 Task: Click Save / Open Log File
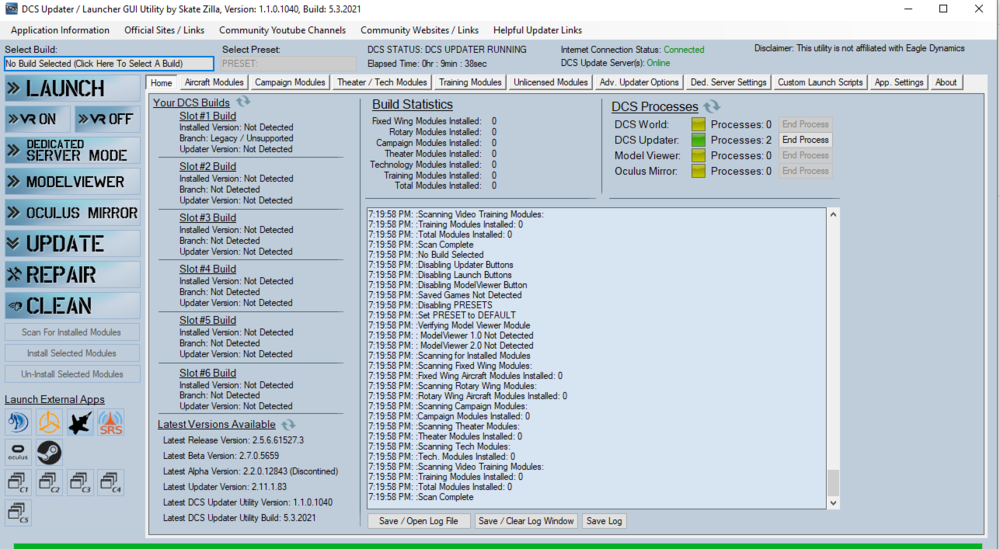418,521
